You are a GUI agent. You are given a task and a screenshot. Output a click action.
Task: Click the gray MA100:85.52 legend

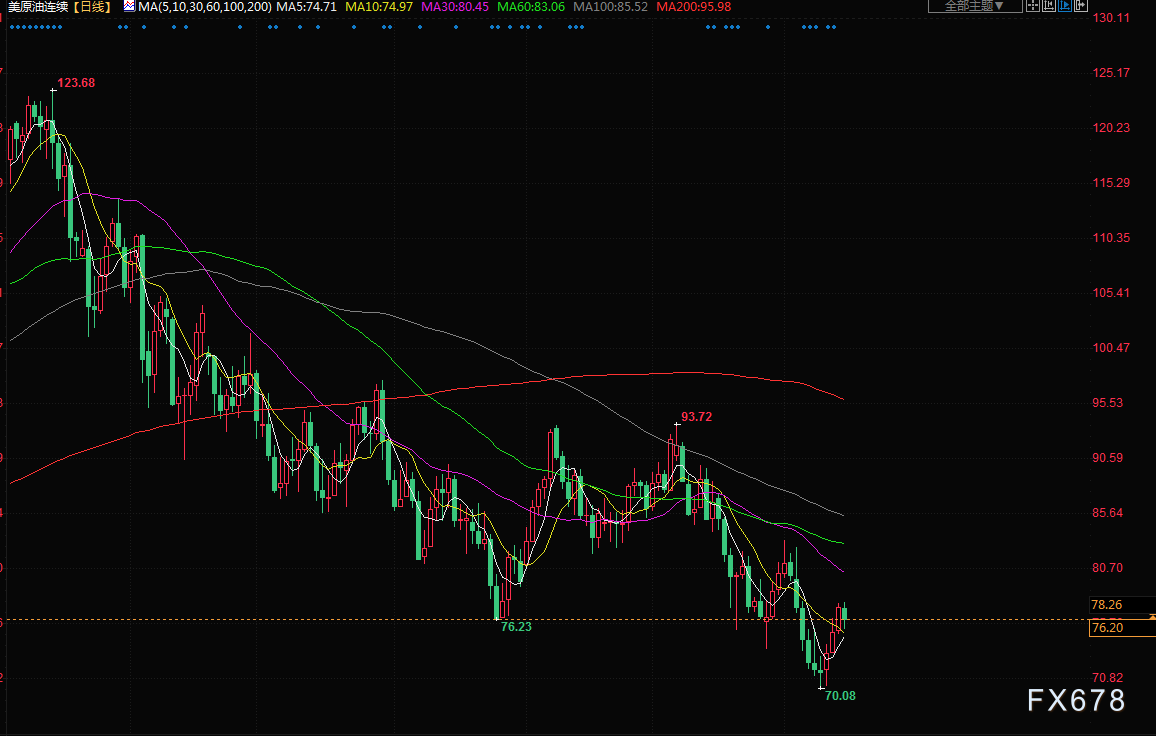(610, 6)
